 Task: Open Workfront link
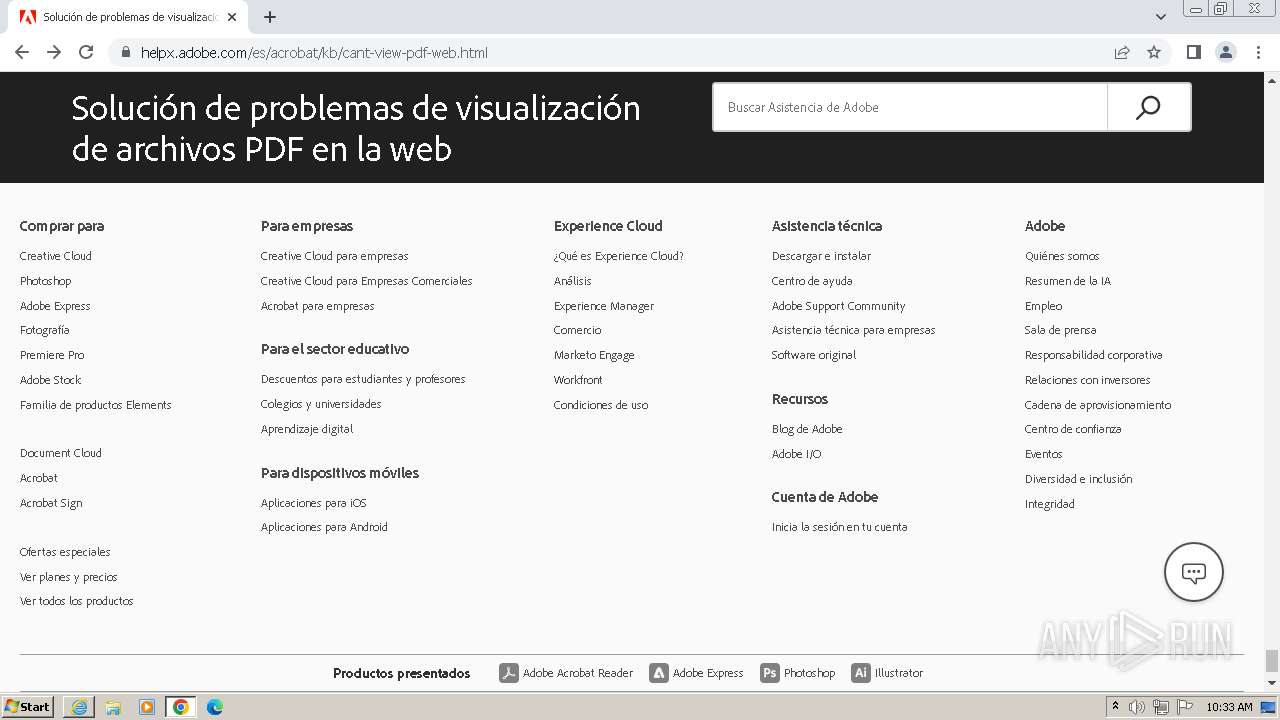coord(578,380)
